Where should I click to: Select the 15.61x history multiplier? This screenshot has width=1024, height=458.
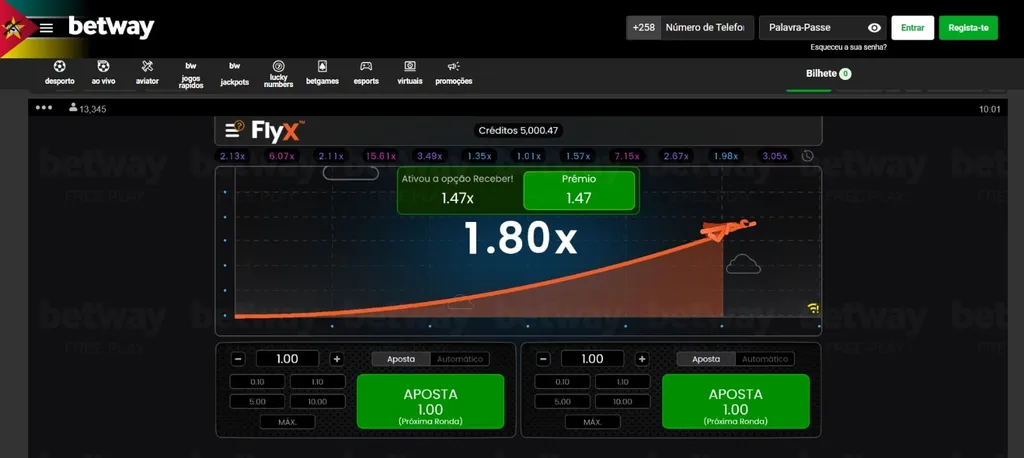point(380,156)
